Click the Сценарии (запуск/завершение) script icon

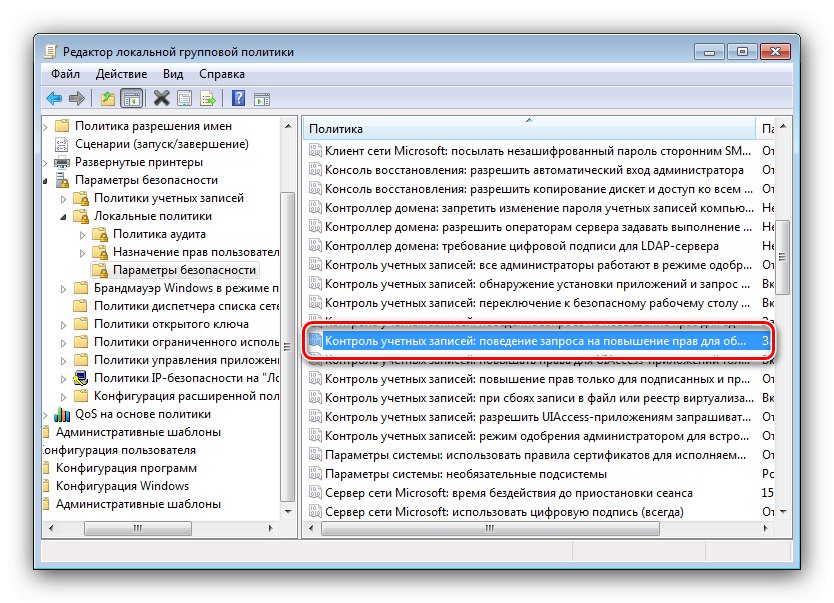[x=62, y=144]
